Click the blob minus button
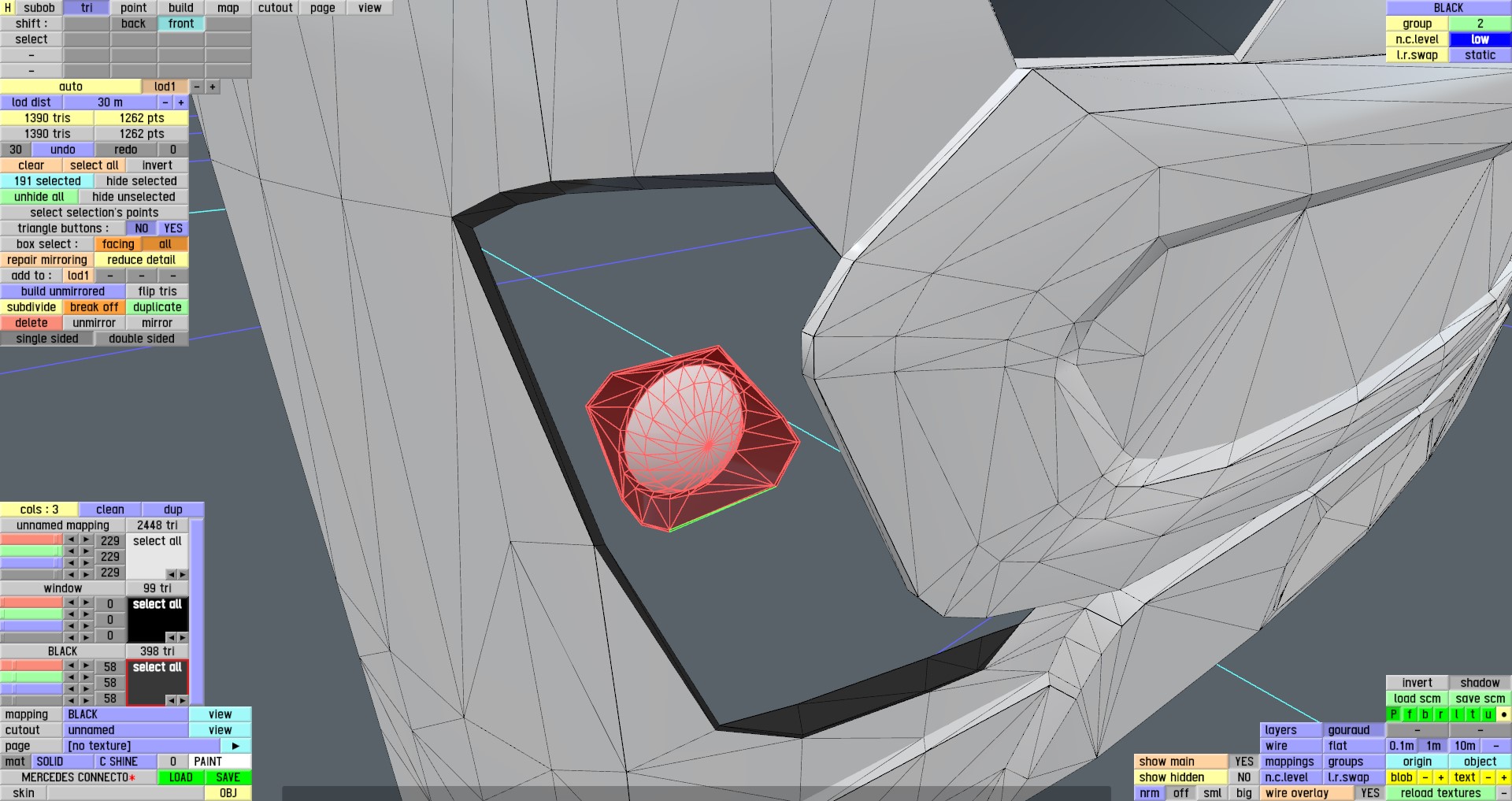Screen dimensions: 1512x801 [1425, 777]
